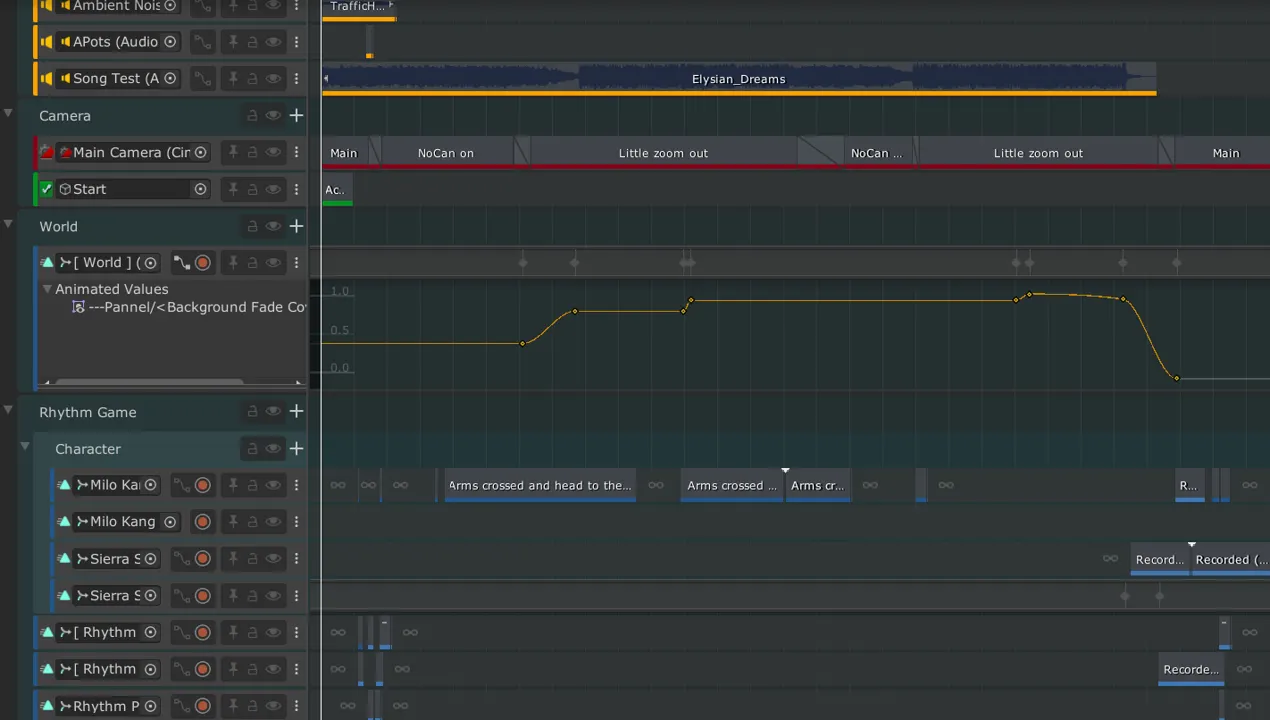This screenshot has width=1270, height=720.
Task: Pin the Main Camera track
Action: tap(233, 152)
